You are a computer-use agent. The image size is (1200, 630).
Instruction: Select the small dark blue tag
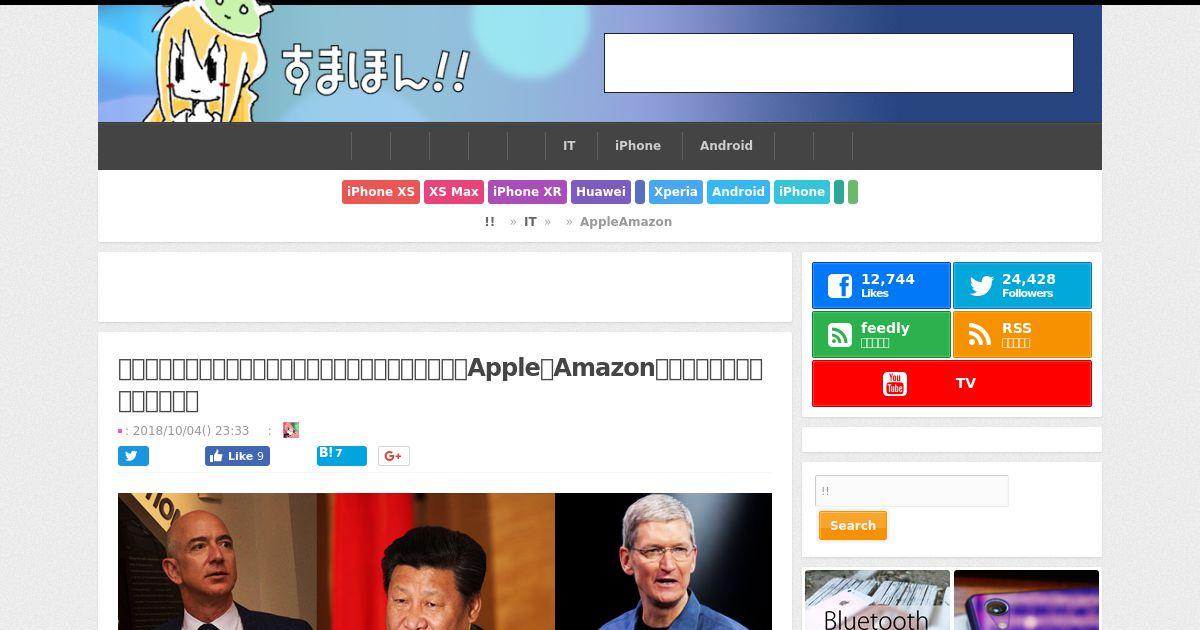pos(640,192)
